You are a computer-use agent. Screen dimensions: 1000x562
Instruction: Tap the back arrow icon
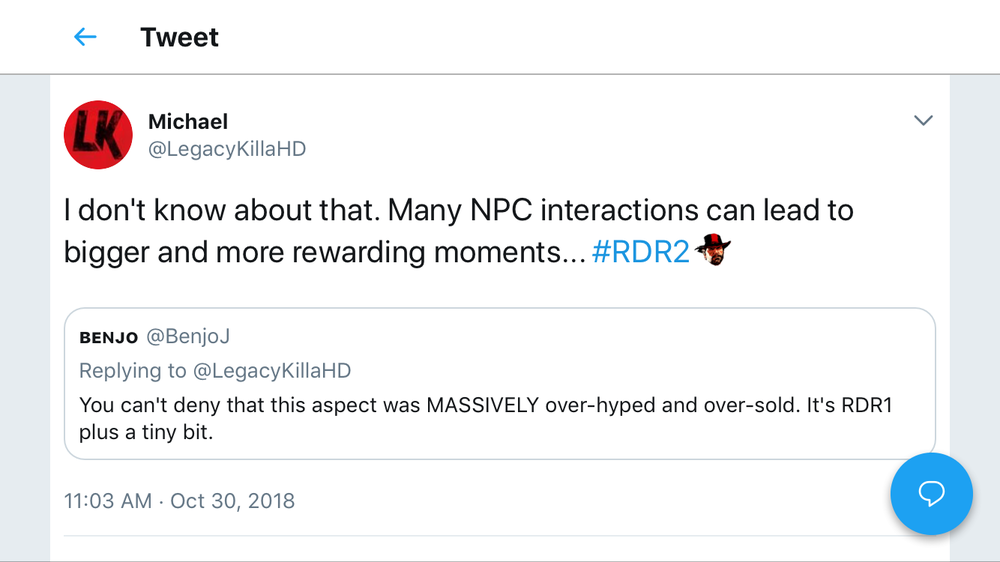pos(85,37)
